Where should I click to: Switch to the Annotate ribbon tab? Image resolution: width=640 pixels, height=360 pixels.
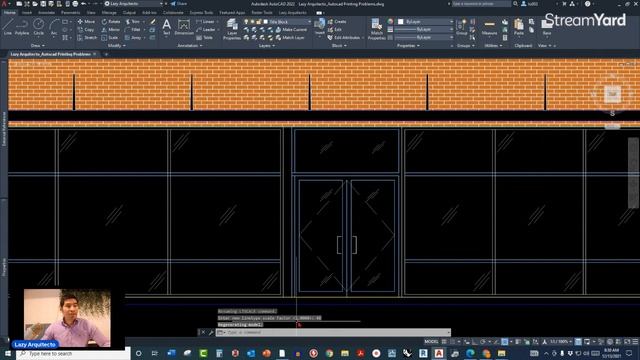(46, 13)
